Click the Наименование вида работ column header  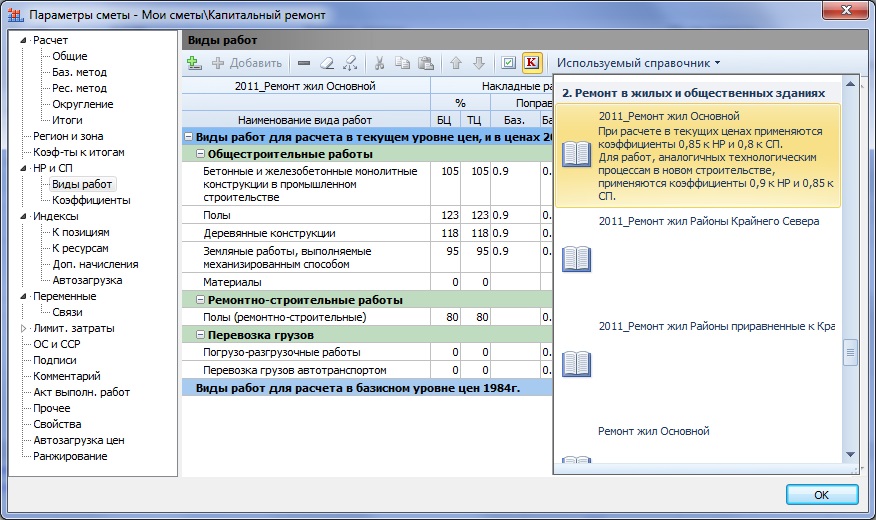pos(305,120)
